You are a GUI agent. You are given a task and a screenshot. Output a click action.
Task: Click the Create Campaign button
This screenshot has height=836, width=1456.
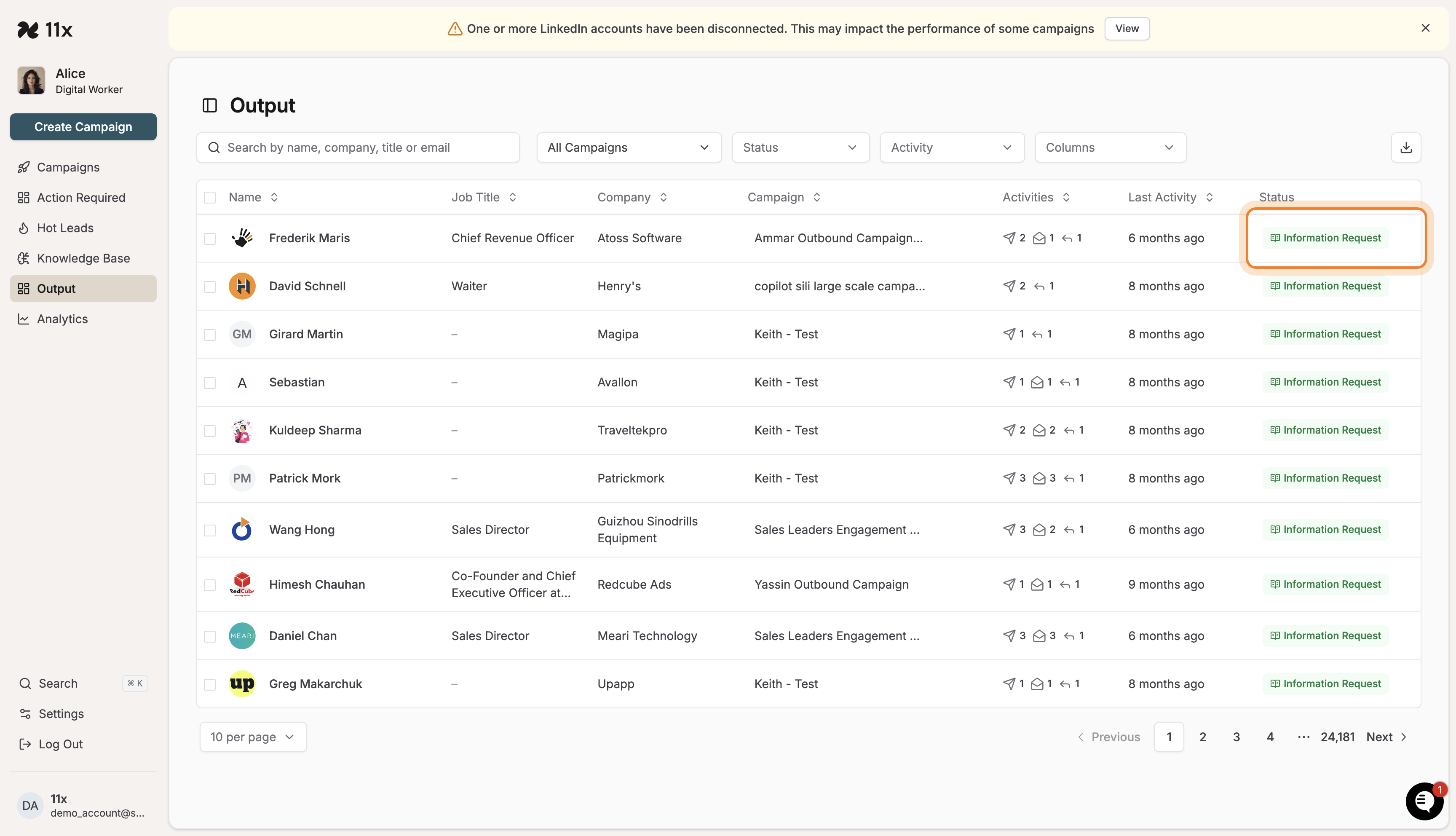pyautogui.click(x=83, y=127)
